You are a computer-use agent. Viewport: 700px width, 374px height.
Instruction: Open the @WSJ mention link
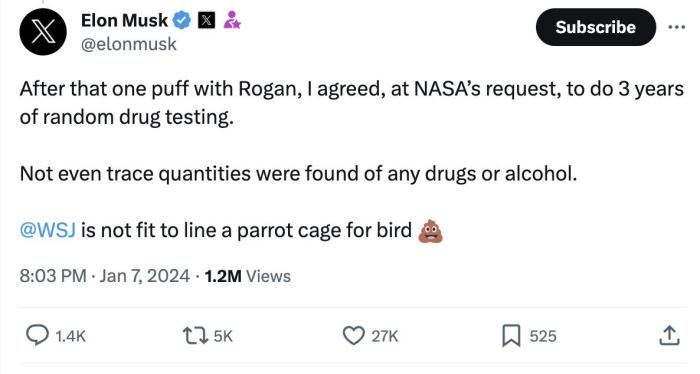[x=47, y=230]
